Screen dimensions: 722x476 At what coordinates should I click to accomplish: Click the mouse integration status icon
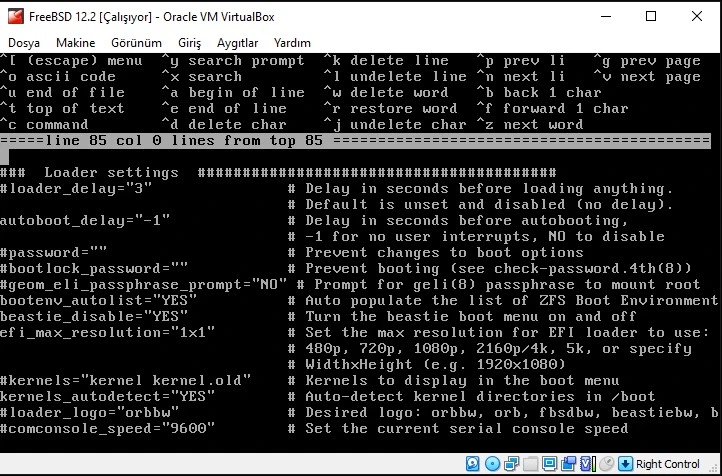tap(607, 464)
